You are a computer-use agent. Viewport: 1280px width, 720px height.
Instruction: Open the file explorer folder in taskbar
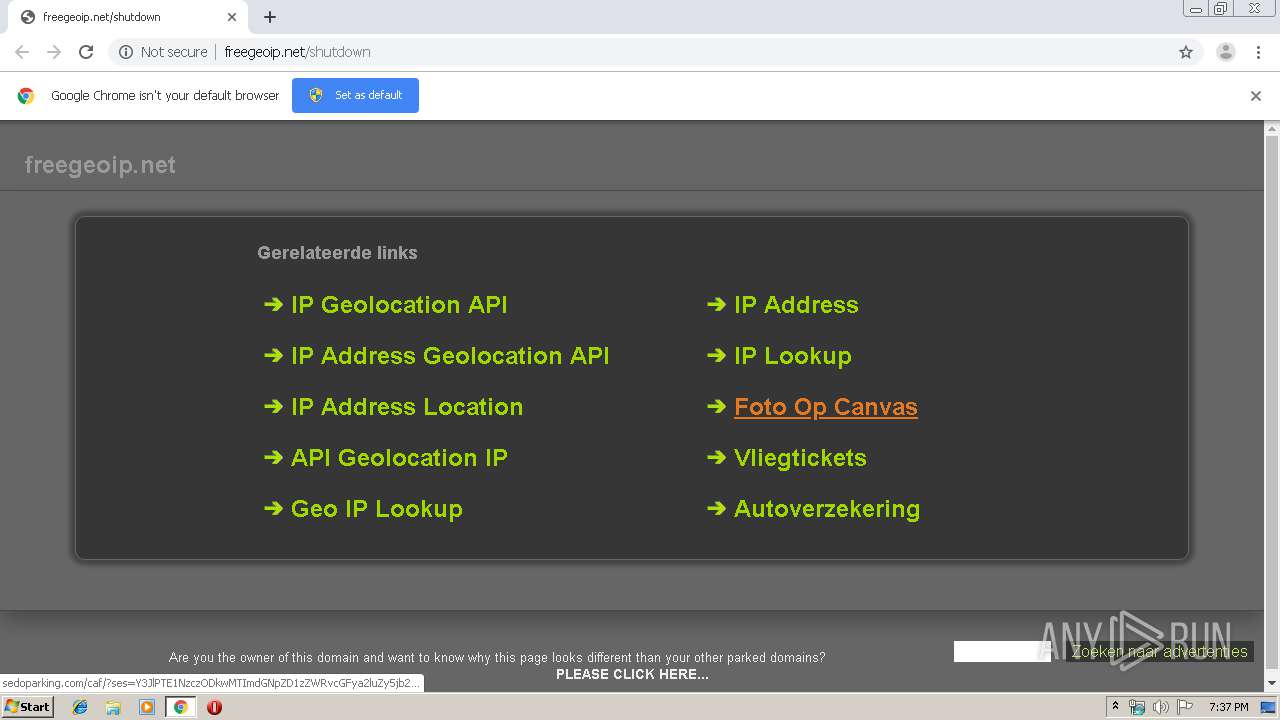[113, 707]
